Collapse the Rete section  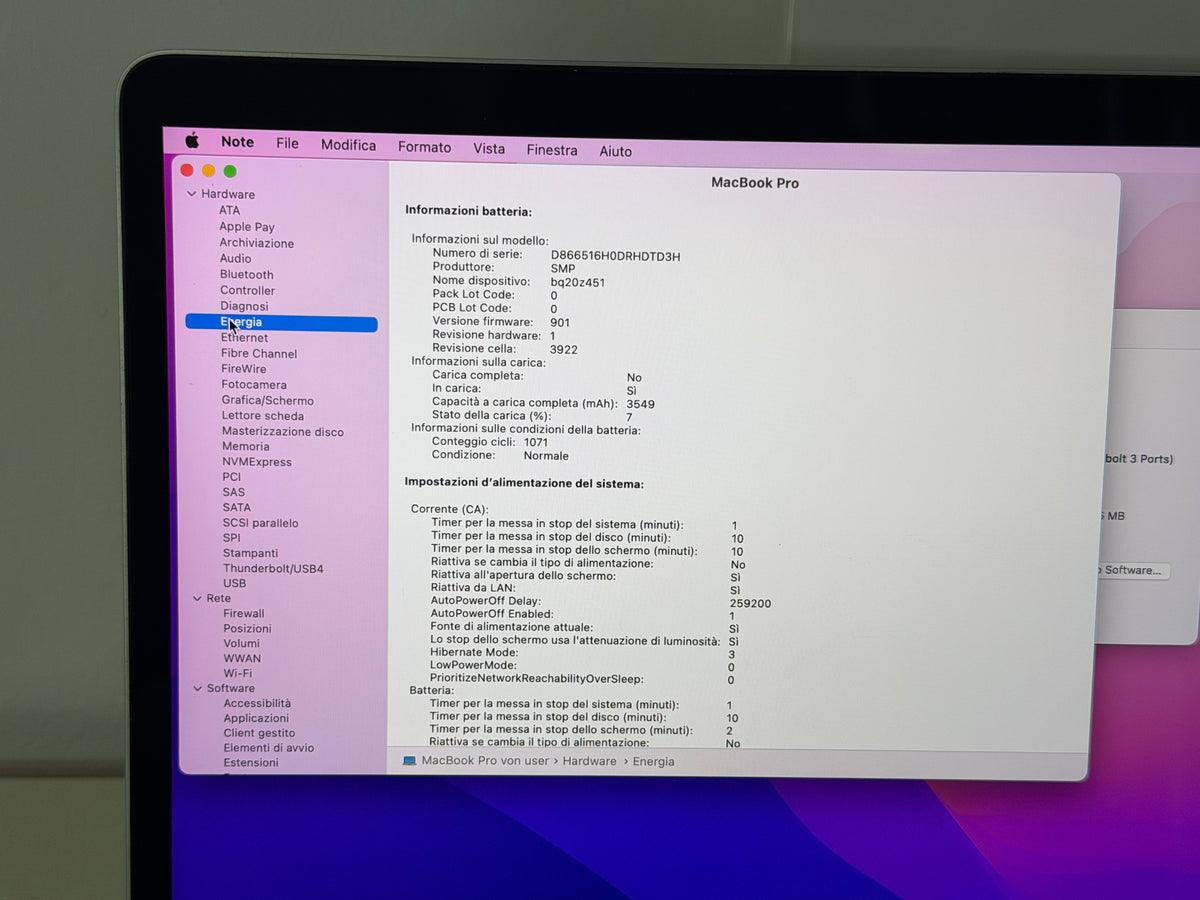tap(197, 598)
